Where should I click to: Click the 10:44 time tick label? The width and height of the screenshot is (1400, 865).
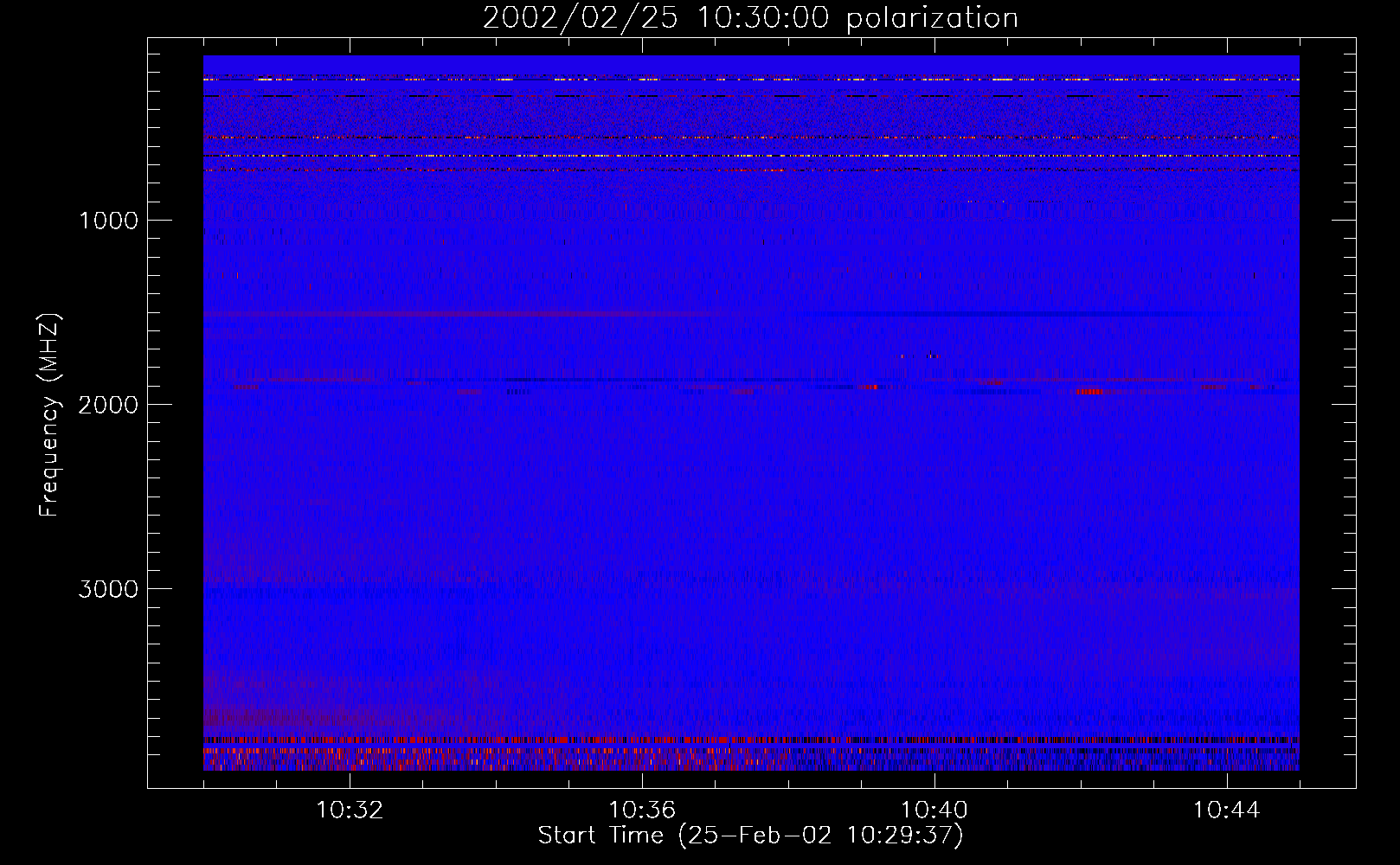tap(1227, 811)
